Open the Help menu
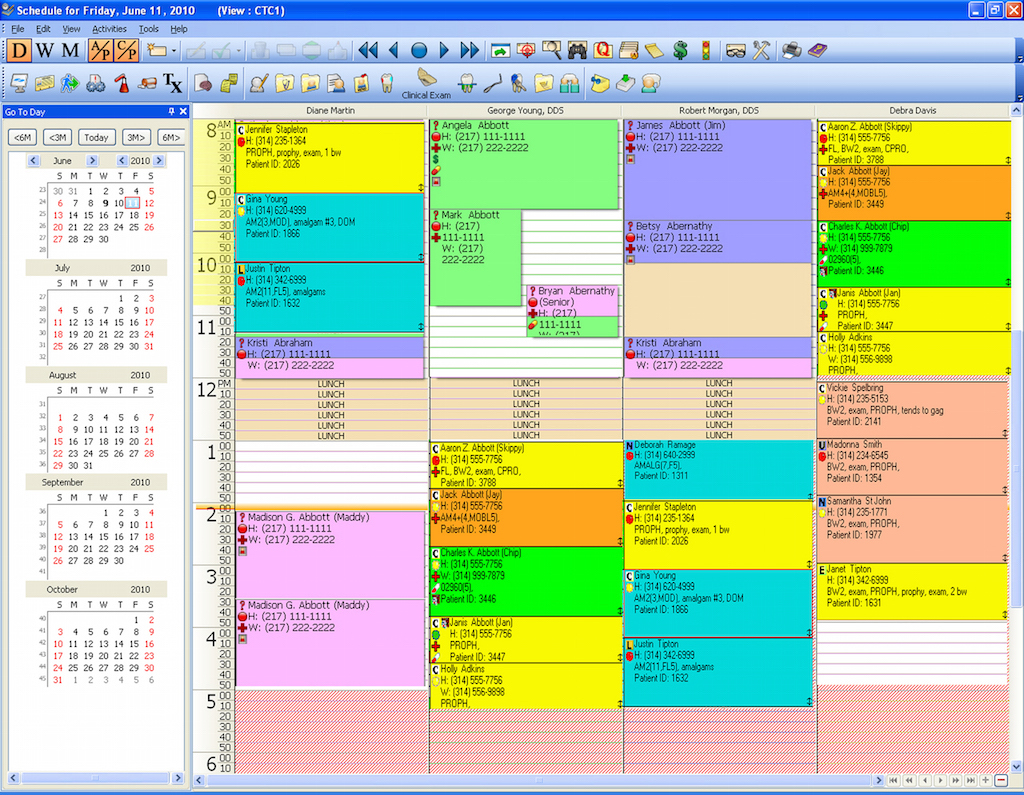The height and width of the screenshot is (795, 1024). pos(179,29)
